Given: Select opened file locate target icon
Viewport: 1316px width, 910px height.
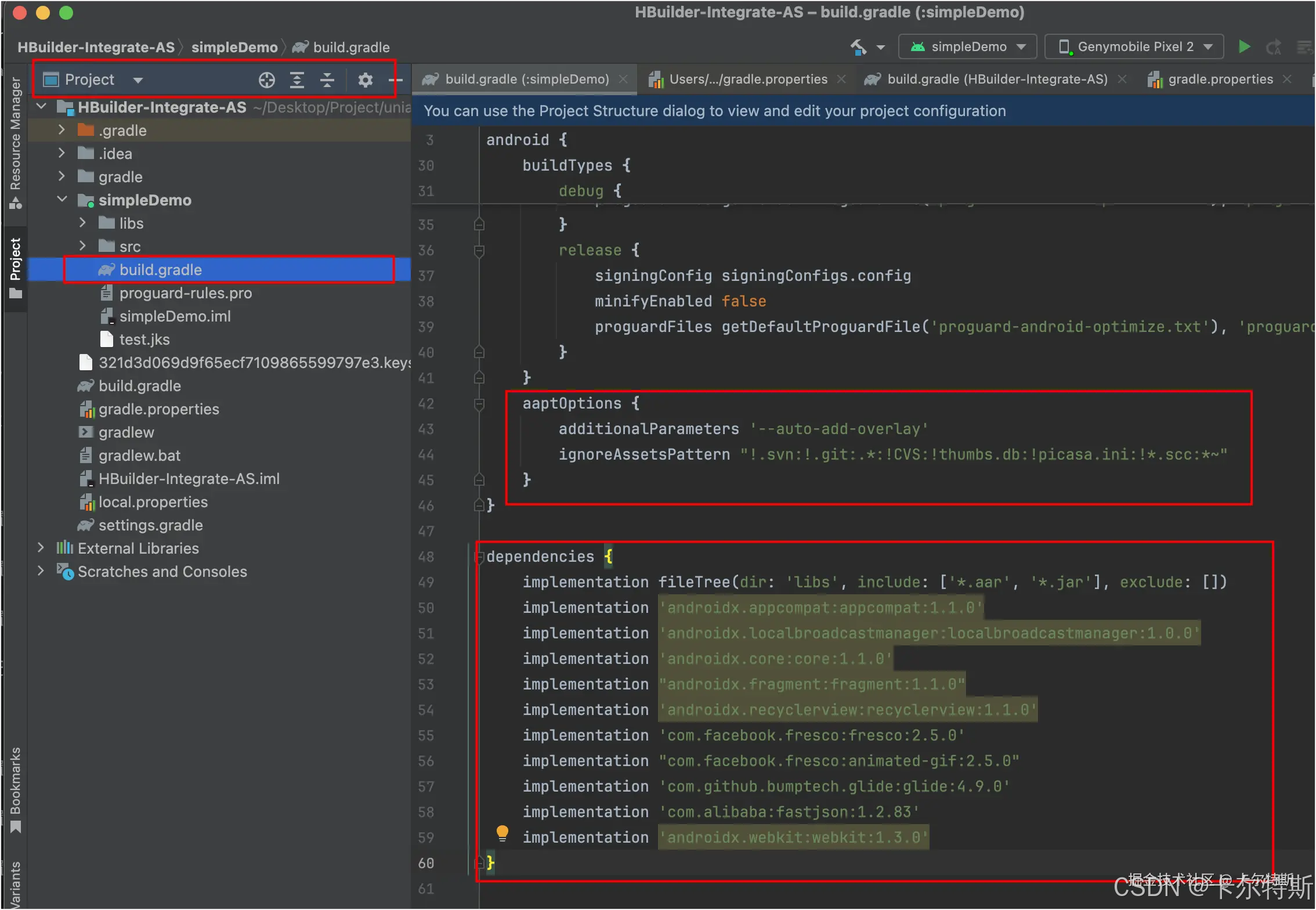Looking at the screenshot, I should coord(266,80).
